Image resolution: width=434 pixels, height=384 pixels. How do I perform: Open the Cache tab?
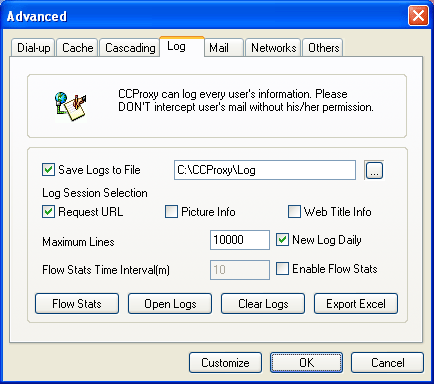pyautogui.click(x=77, y=48)
